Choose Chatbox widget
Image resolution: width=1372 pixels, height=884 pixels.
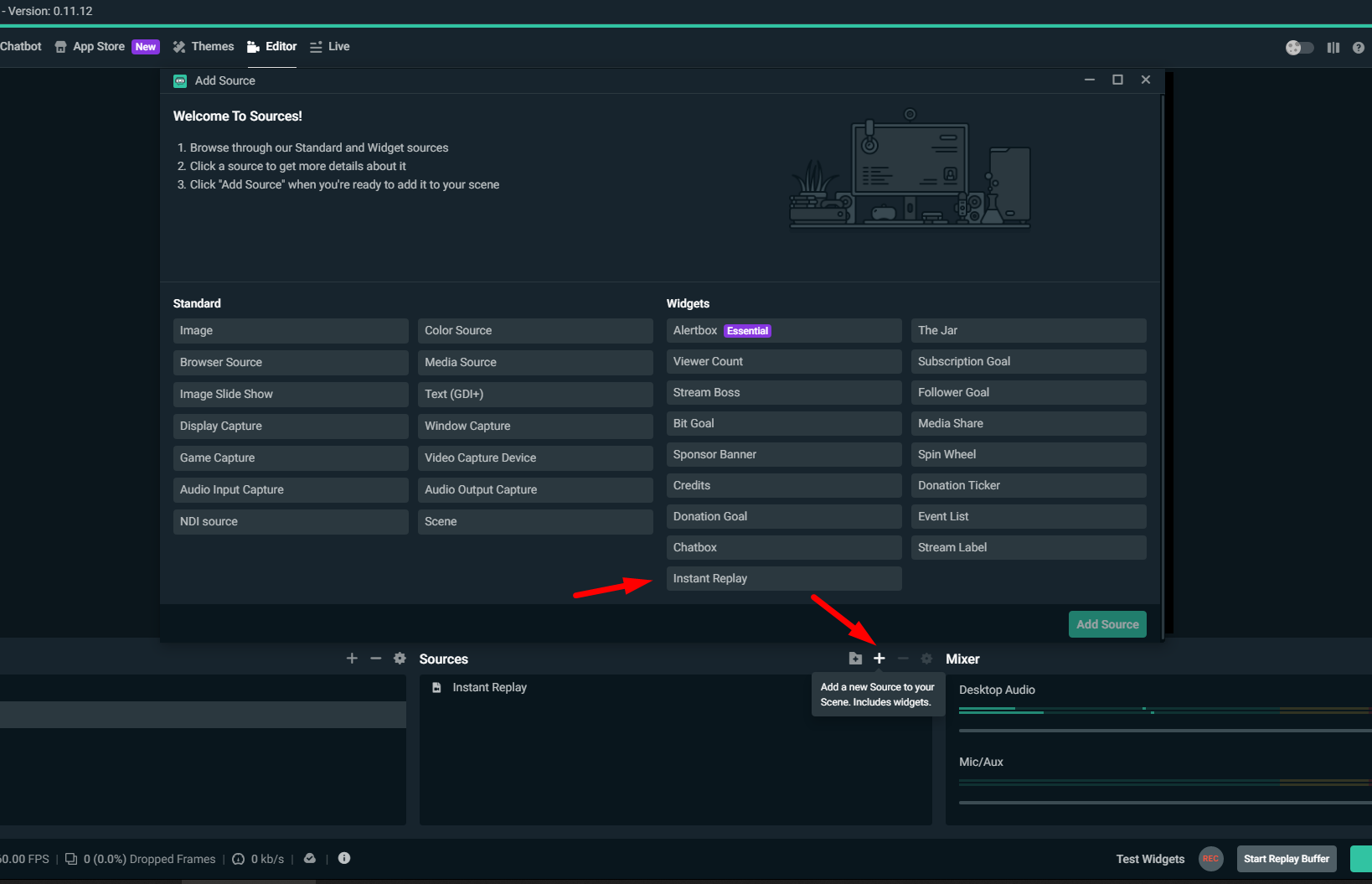784,547
